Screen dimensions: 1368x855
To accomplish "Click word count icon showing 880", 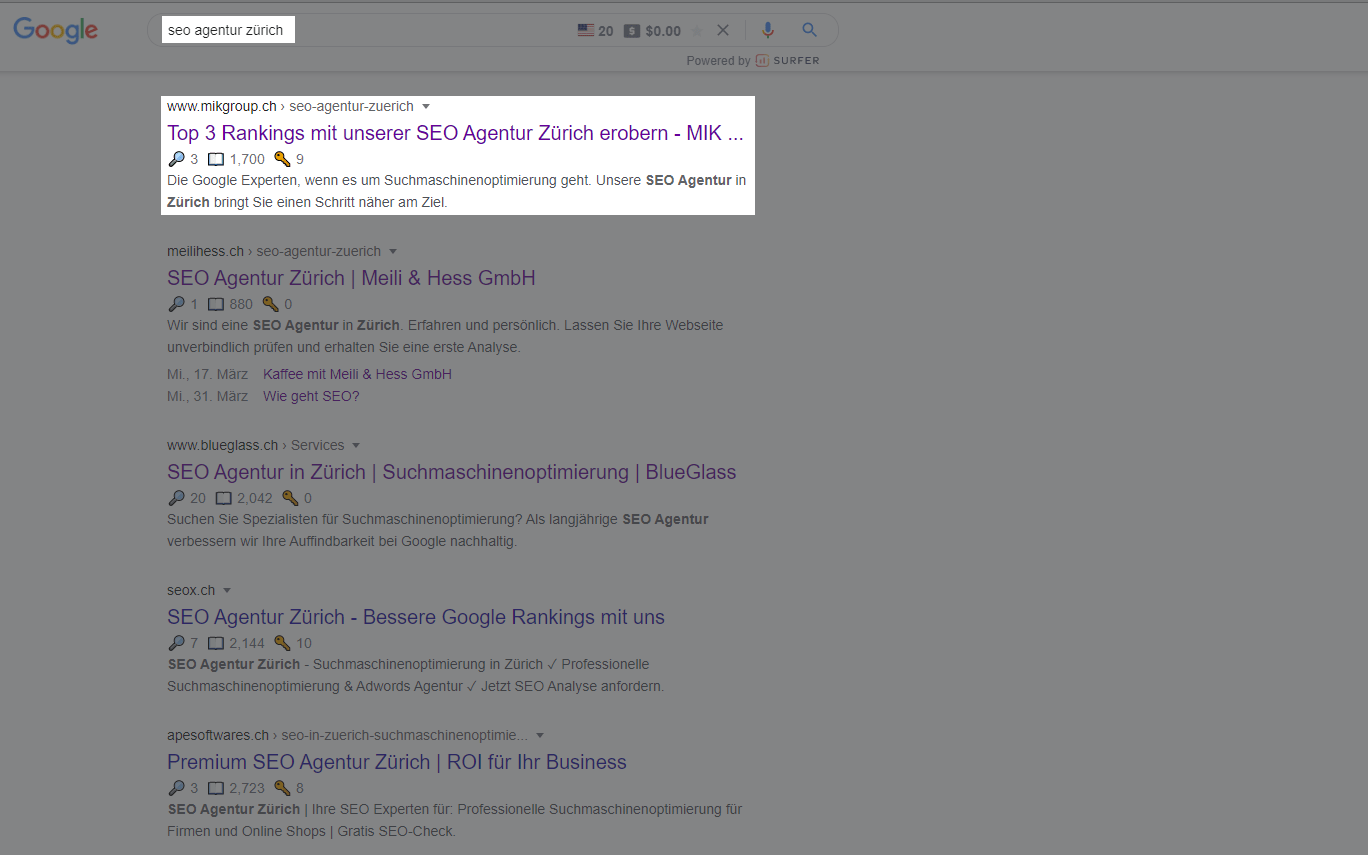I will pyautogui.click(x=216, y=304).
